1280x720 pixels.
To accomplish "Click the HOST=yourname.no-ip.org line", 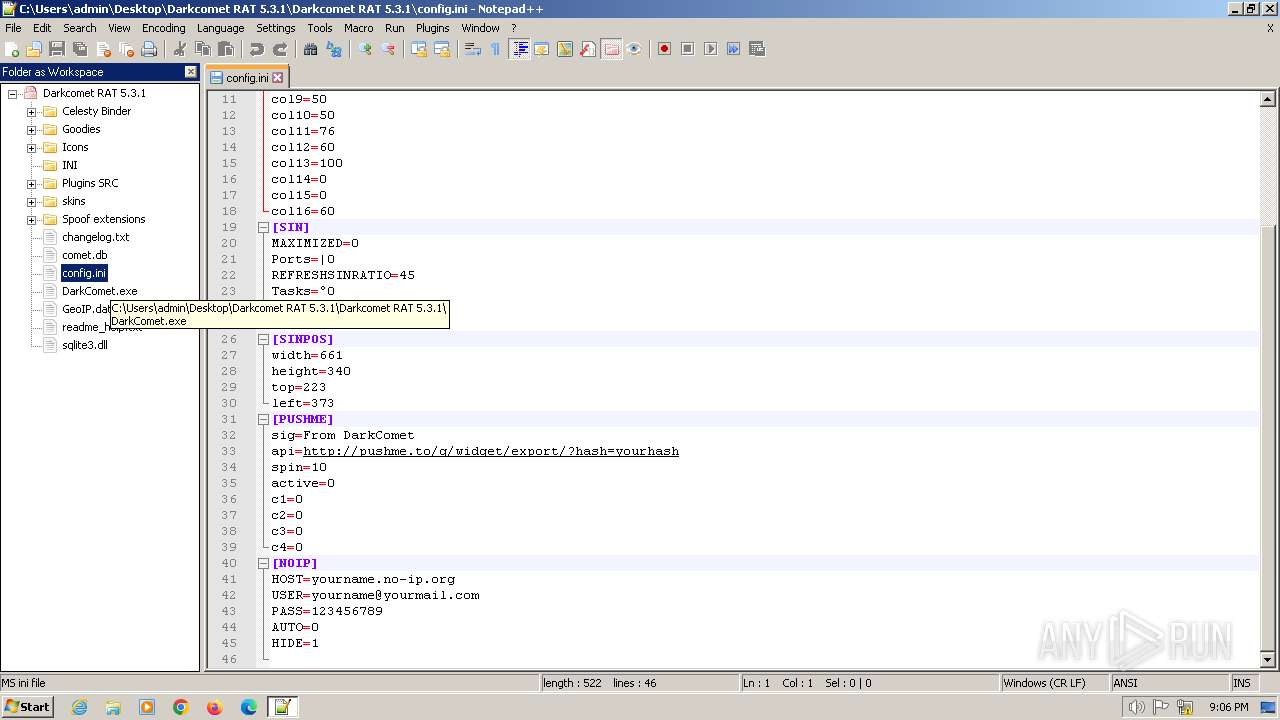I will coord(363,579).
